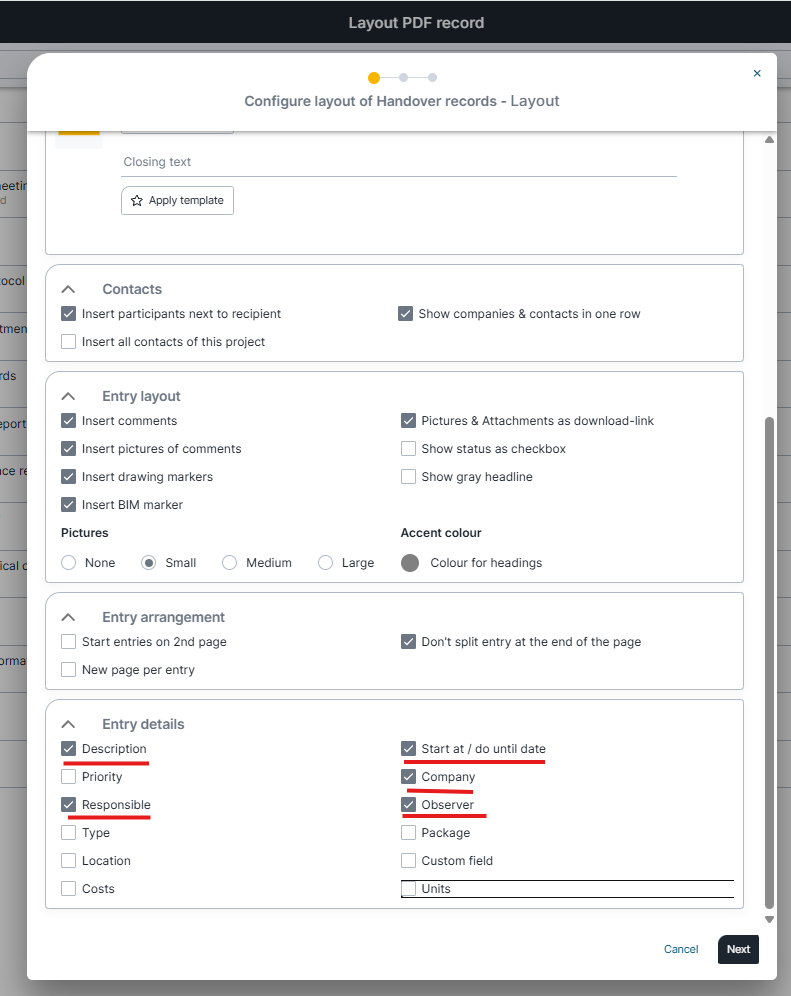The image size is (791, 996).
Task: Click the star icon on Apply template
Action: (137, 201)
